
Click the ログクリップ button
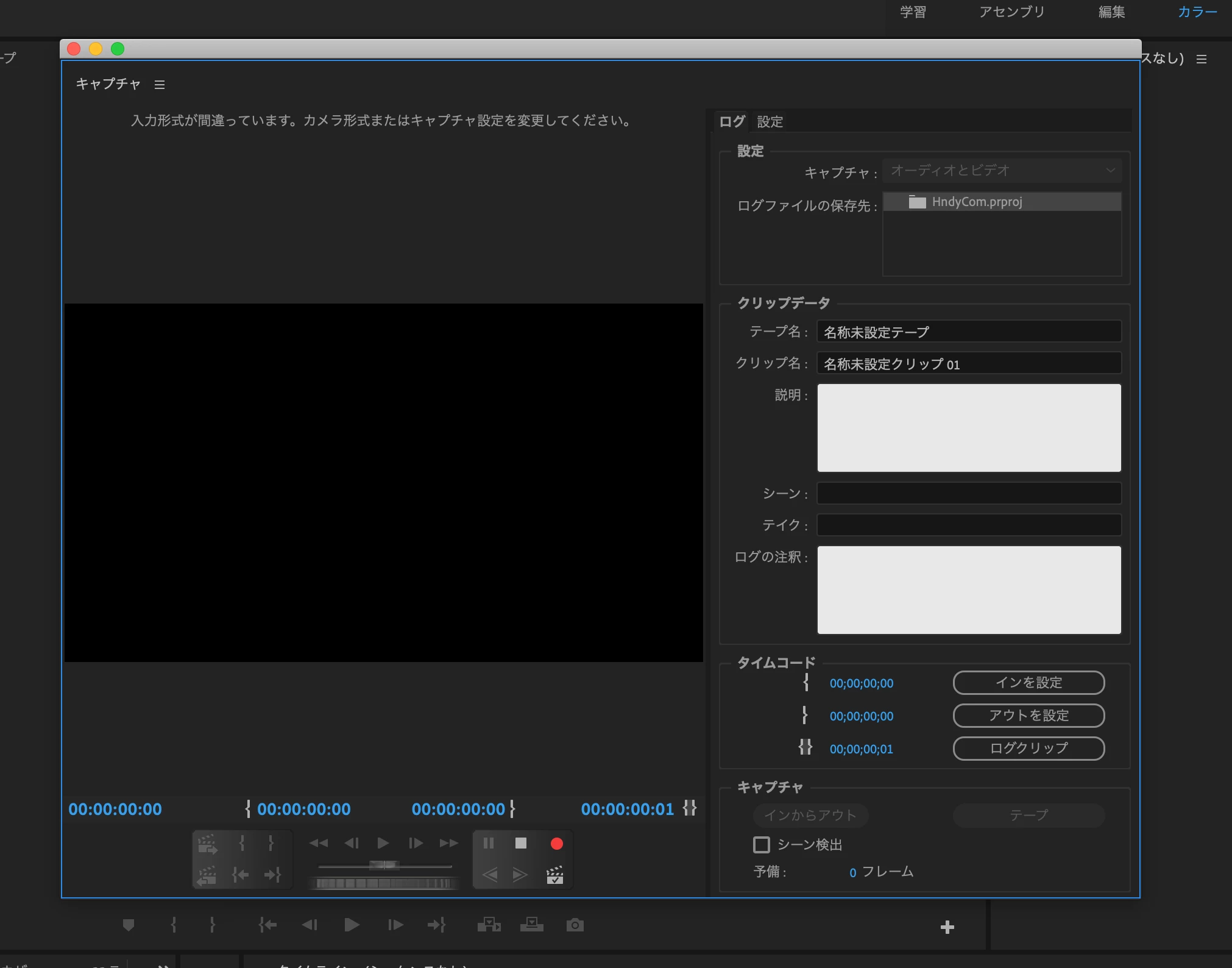[1028, 749]
